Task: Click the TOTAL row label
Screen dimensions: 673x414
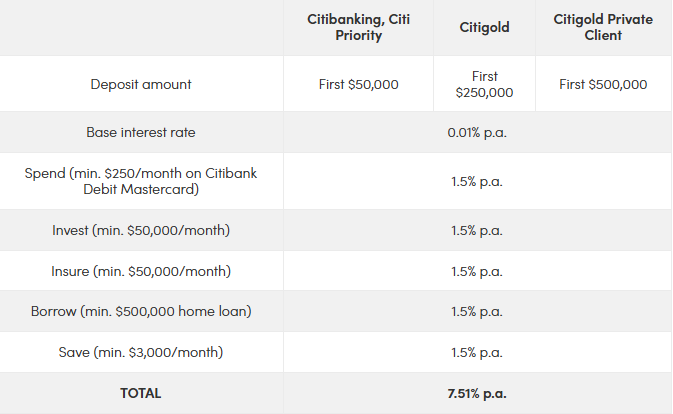Action: pos(141,393)
